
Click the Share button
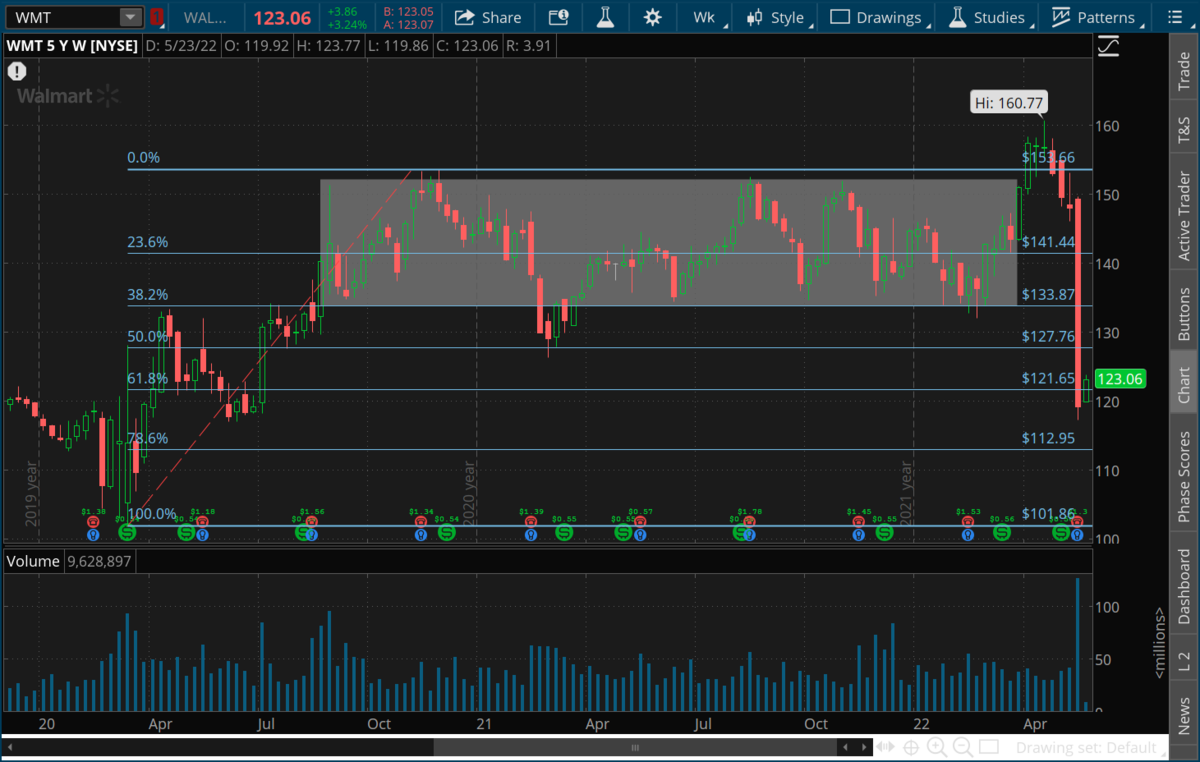(x=488, y=17)
